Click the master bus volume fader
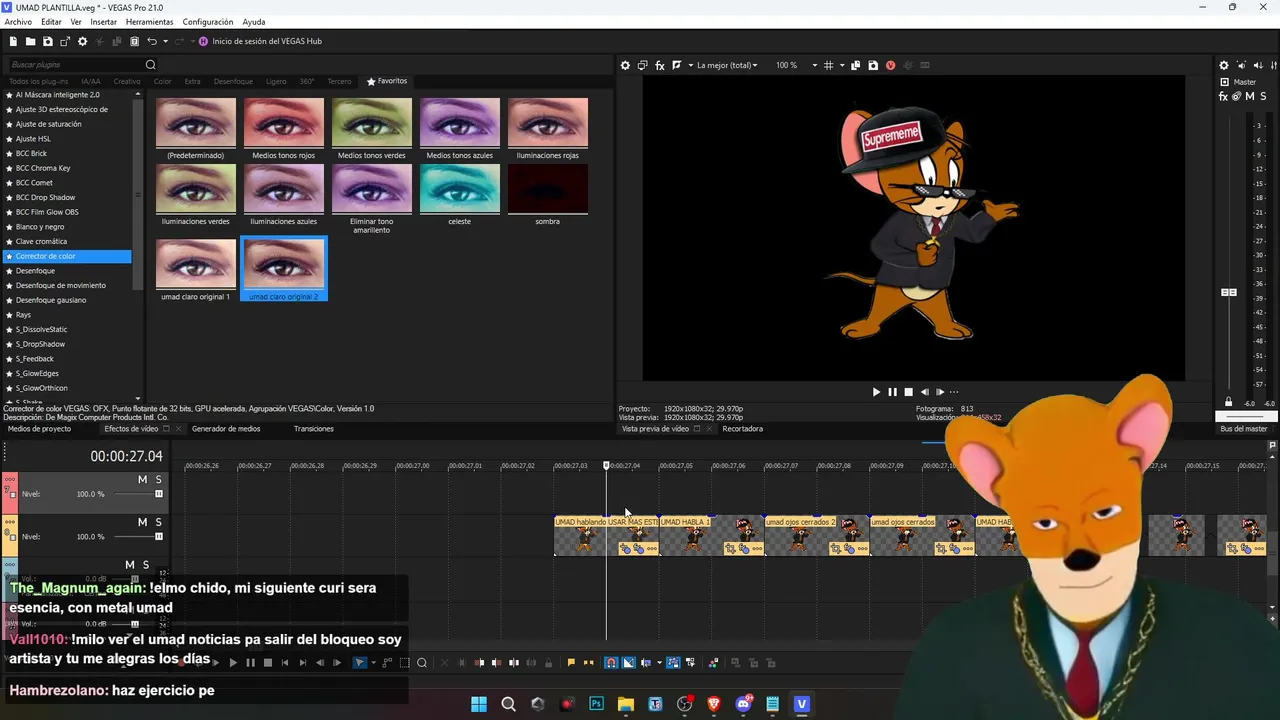Viewport: 1280px width, 720px height. tap(1229, 292)
